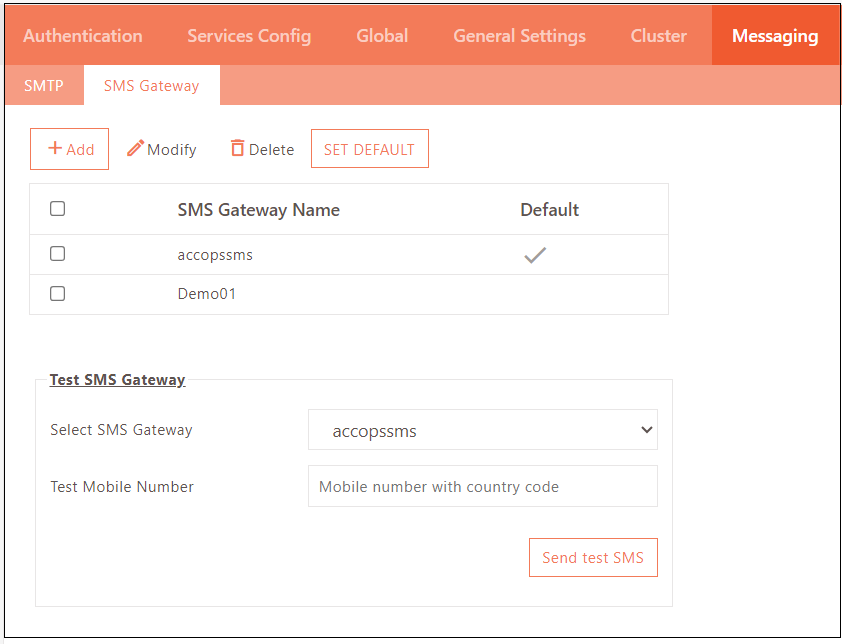842x644 pixels.
Task: Click the Send test SMS button
Action: (x=592, y=558)
